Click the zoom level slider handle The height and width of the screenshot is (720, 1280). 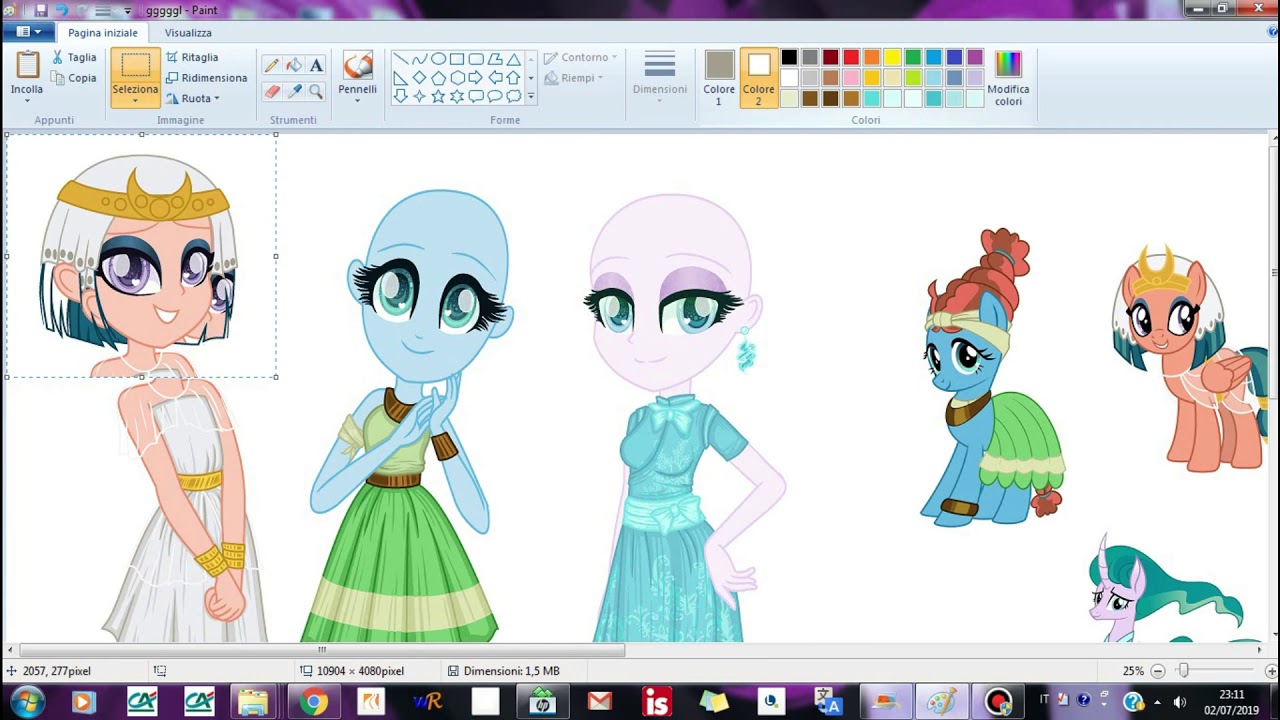click(1183, 671)
